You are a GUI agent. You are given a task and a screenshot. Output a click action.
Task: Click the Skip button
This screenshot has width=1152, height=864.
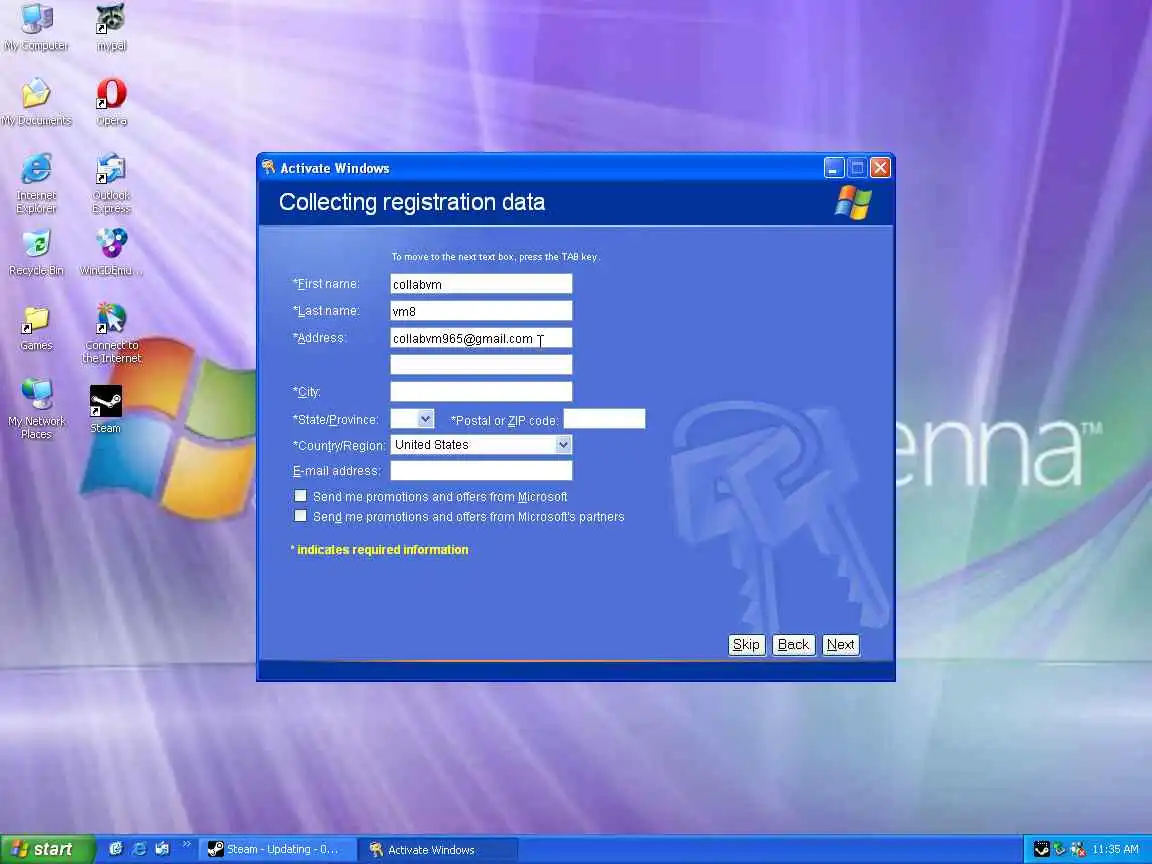tap(746, 644)
